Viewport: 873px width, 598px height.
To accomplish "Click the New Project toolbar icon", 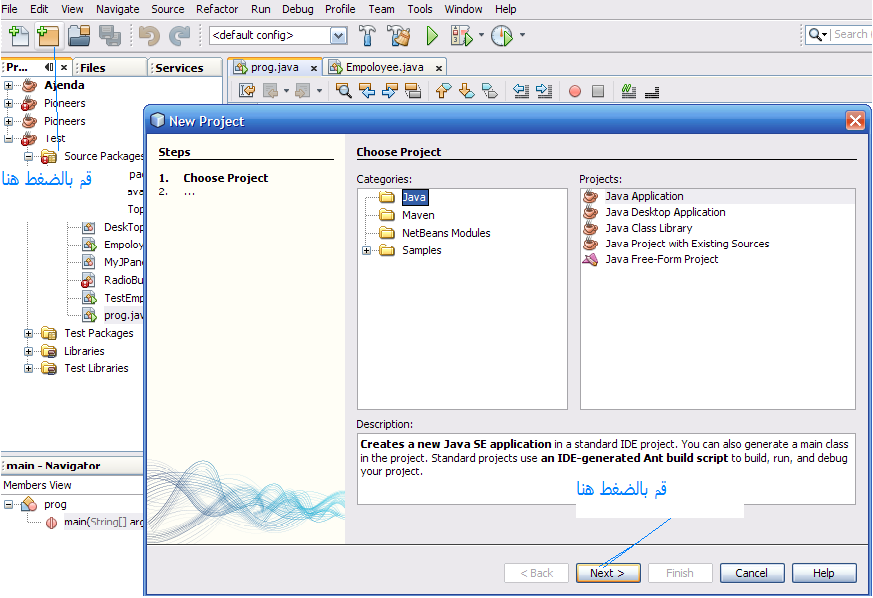I will point(48,36).
